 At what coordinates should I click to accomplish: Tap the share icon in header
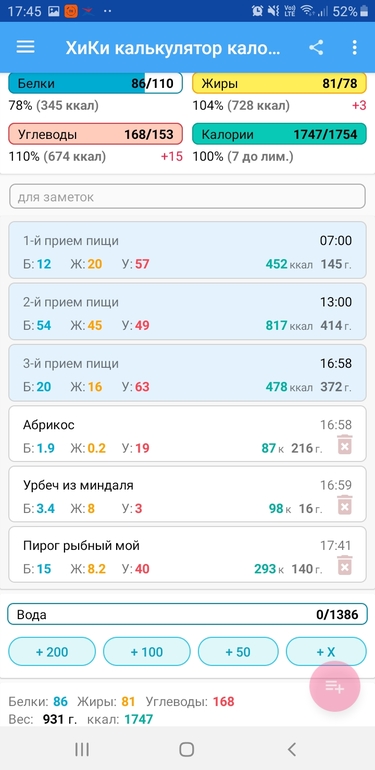pyautogui.click(x=316, y=48)
